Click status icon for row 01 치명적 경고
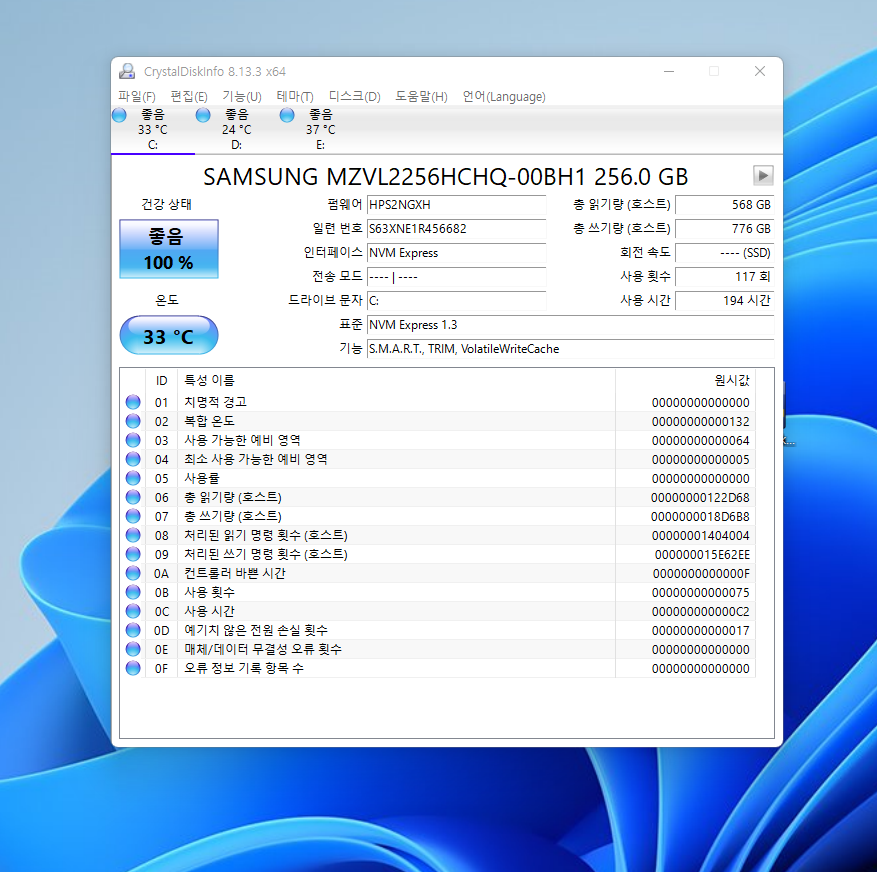Image resolution: width=877 pixels, height=872 pixels. point(133,402)
